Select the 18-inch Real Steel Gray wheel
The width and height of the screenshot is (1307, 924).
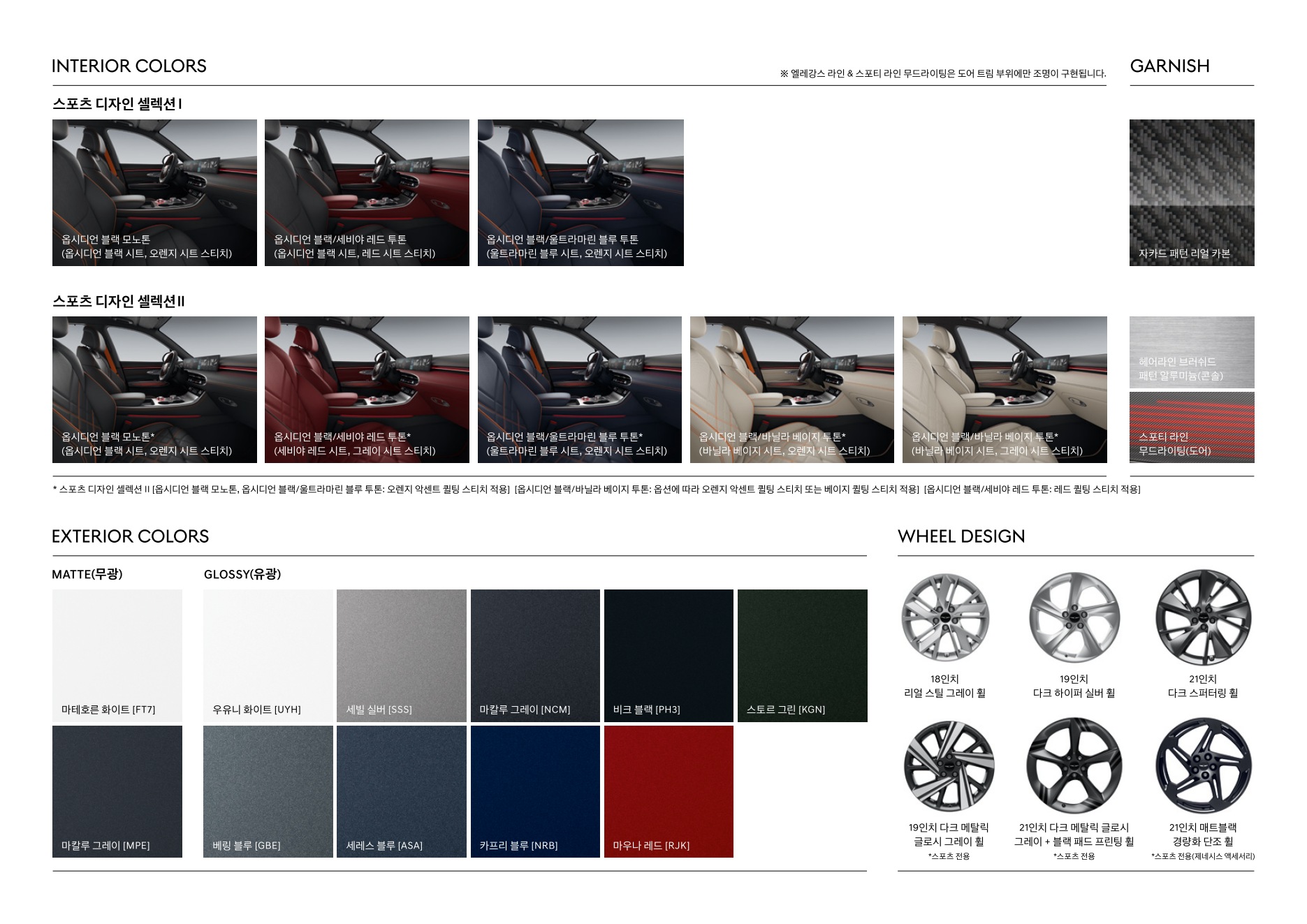click(944, 617)
